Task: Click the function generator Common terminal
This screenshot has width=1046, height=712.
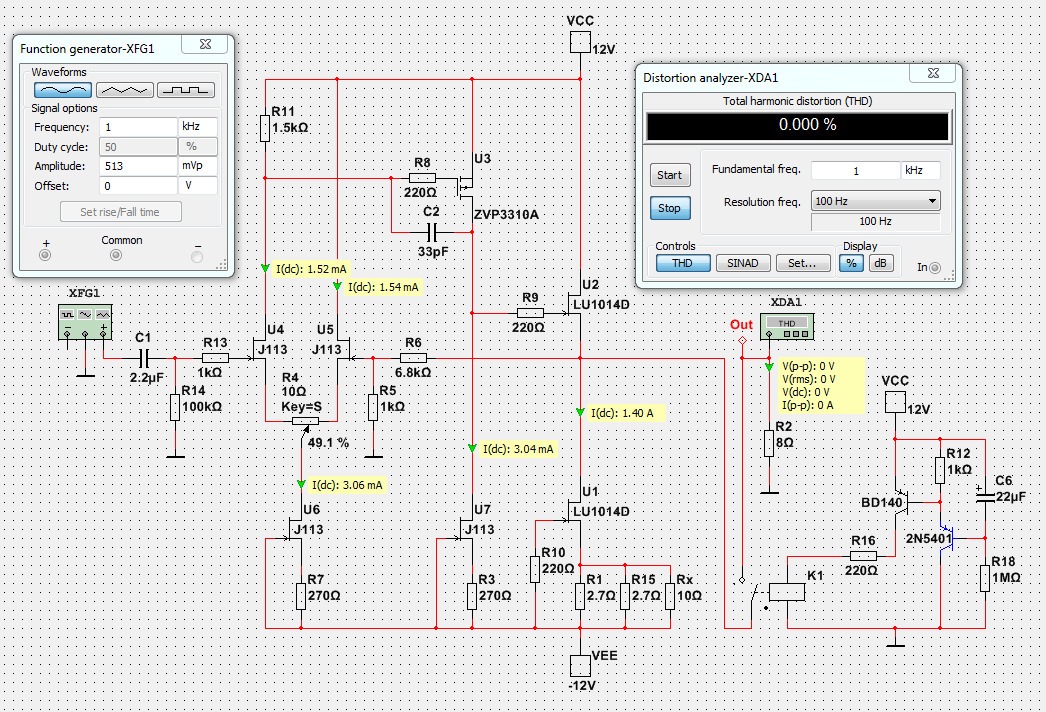Action: click(116, 255)
